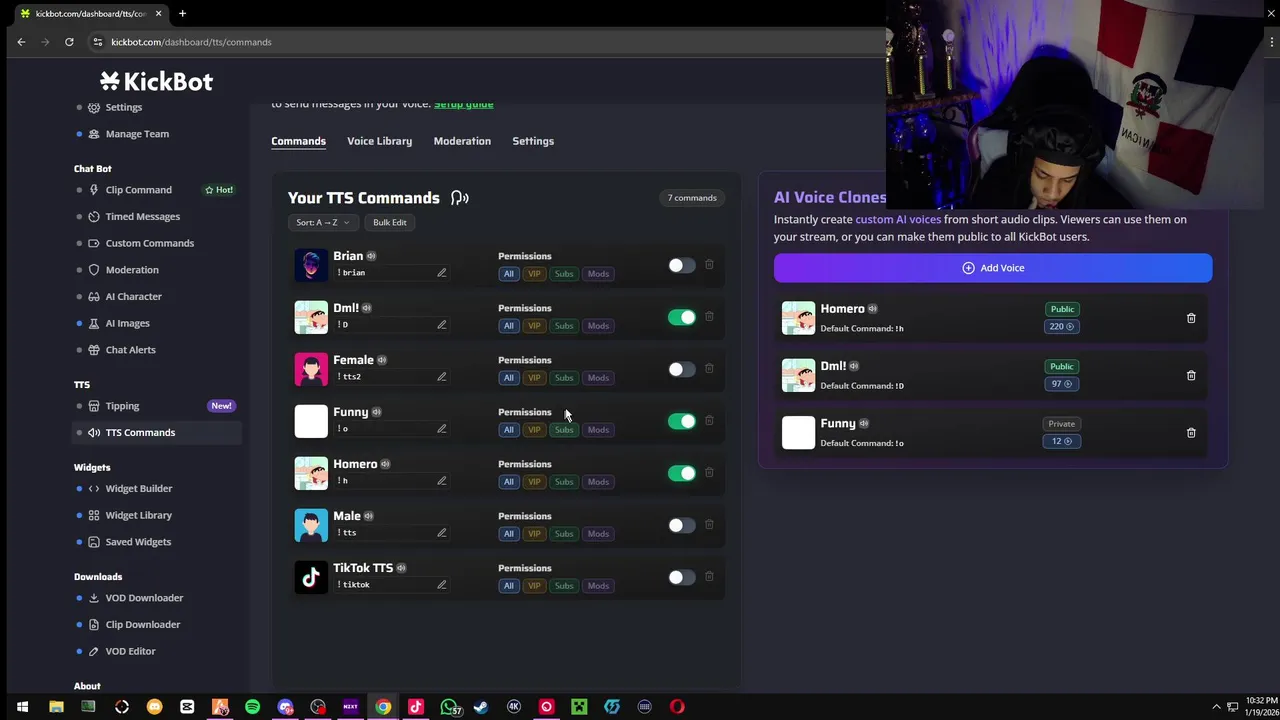Enable the Brian command toggle
This screenshot has width=1280, height=720.
(682, 265)
